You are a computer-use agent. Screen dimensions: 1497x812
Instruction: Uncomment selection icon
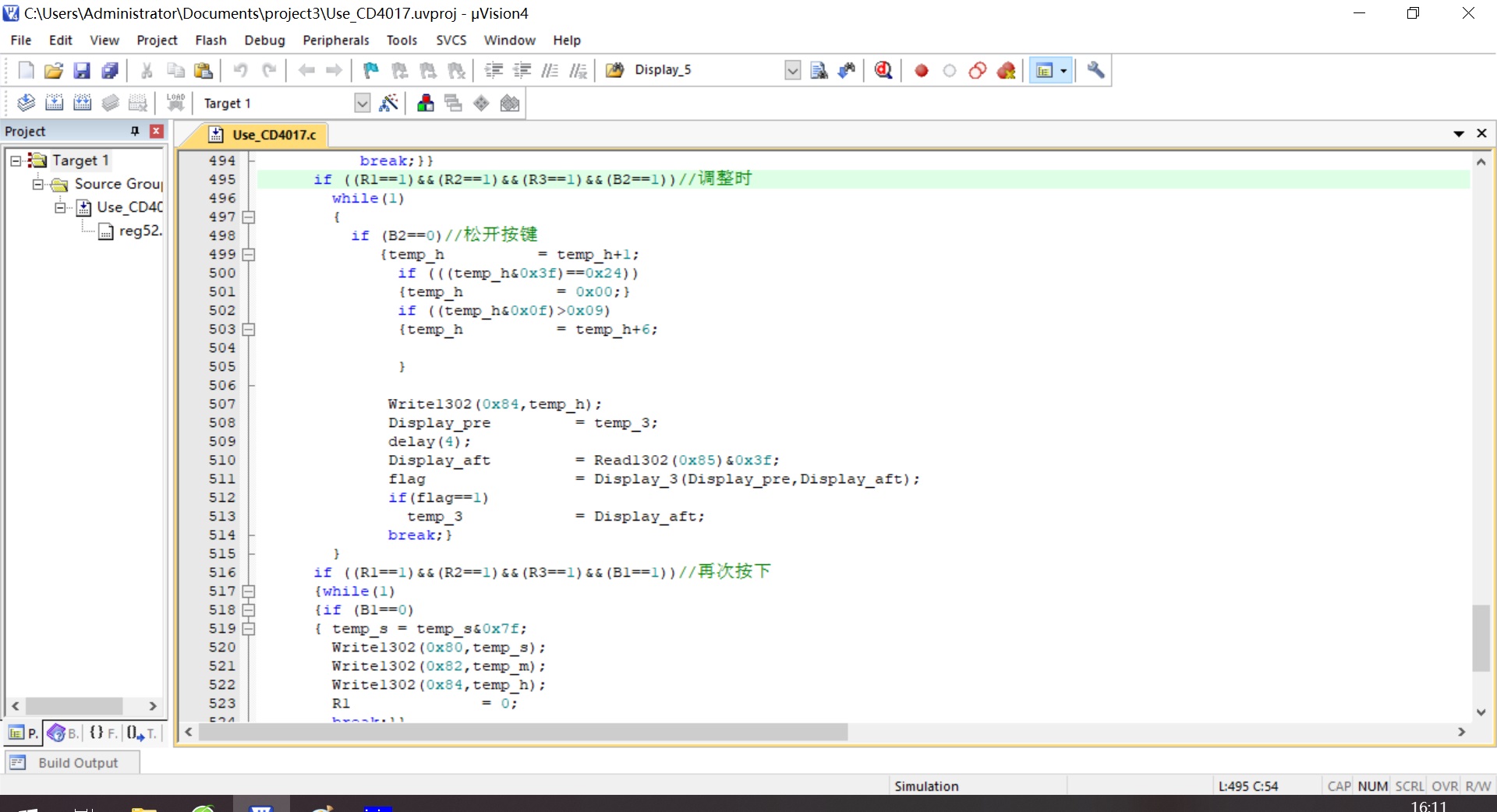pyautogui.click(x=578, y=70)
